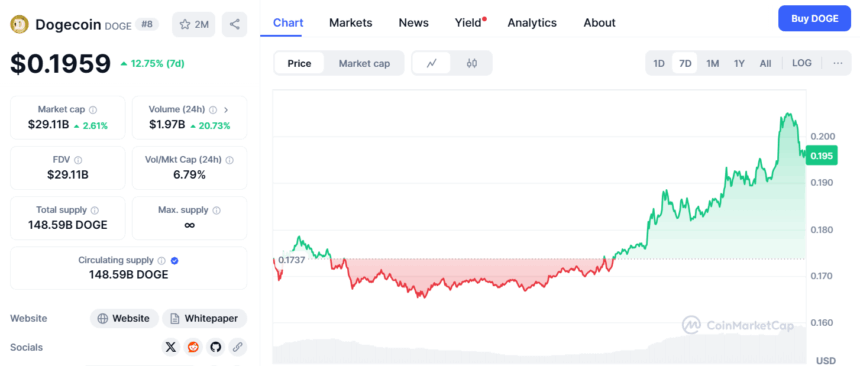Image resolution: width=860 pixels, height=366 pixels.
Task: Click the Market cap info icon
Action: click(93, 110)
